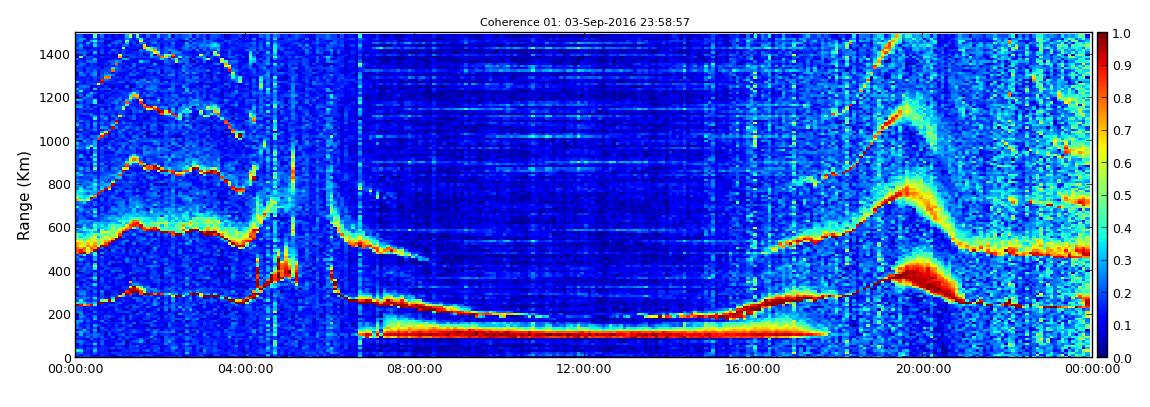The image size is (1150, 407).
Task: Click the yellow section of the colorbar
Action: [x=1102, y=150]
